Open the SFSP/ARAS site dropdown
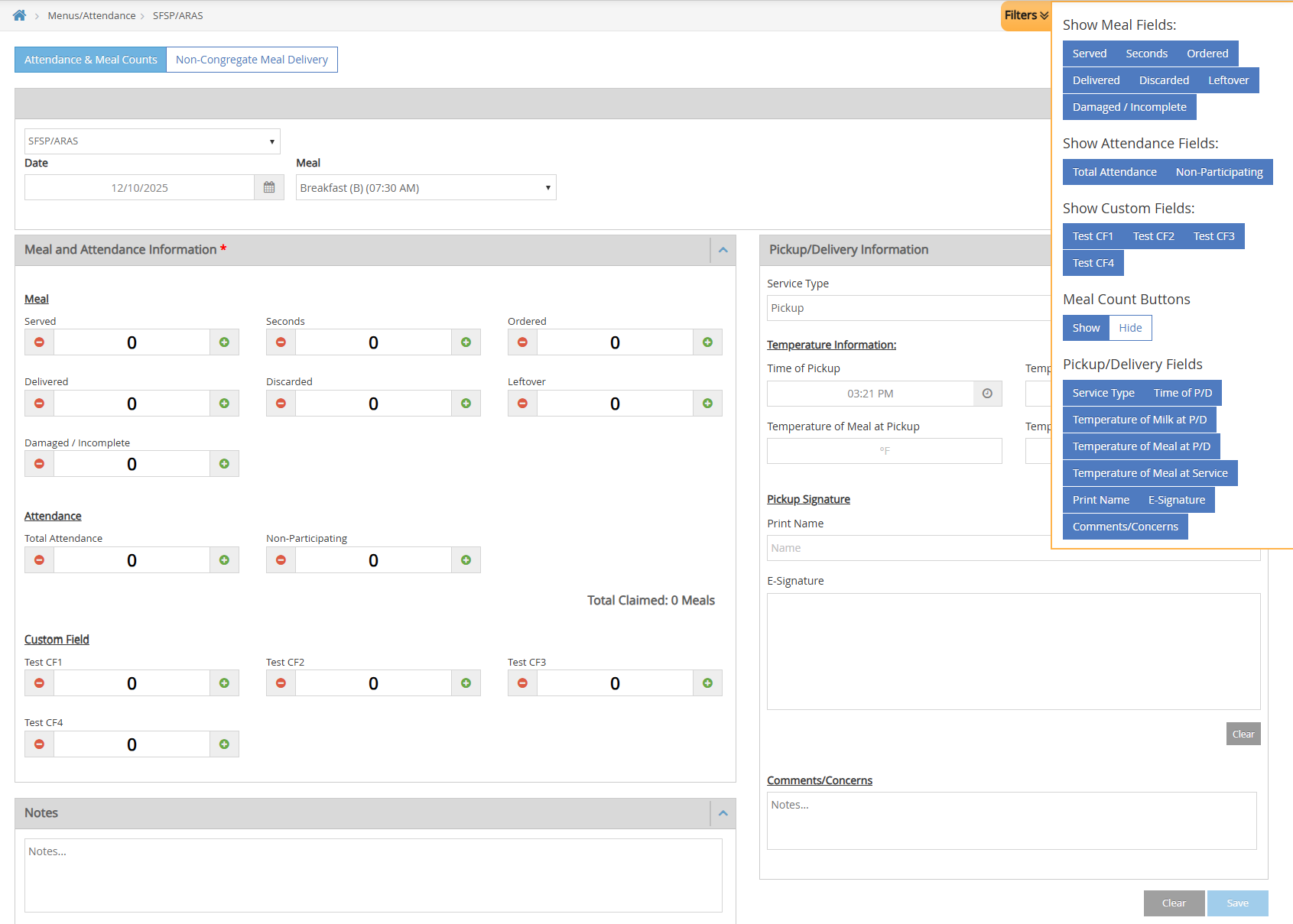Viewport: 1293px width, 924px height. [x=151, y=141]
